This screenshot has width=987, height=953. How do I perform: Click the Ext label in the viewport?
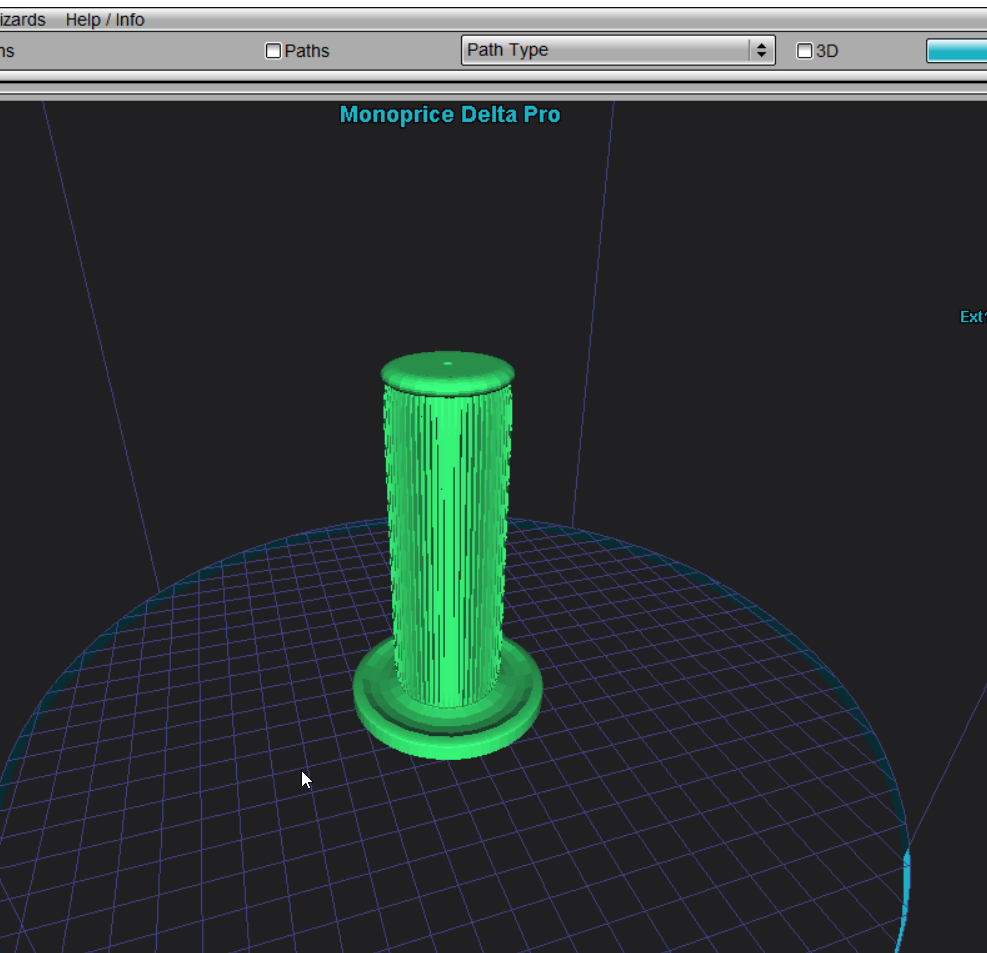pos(973,317)
